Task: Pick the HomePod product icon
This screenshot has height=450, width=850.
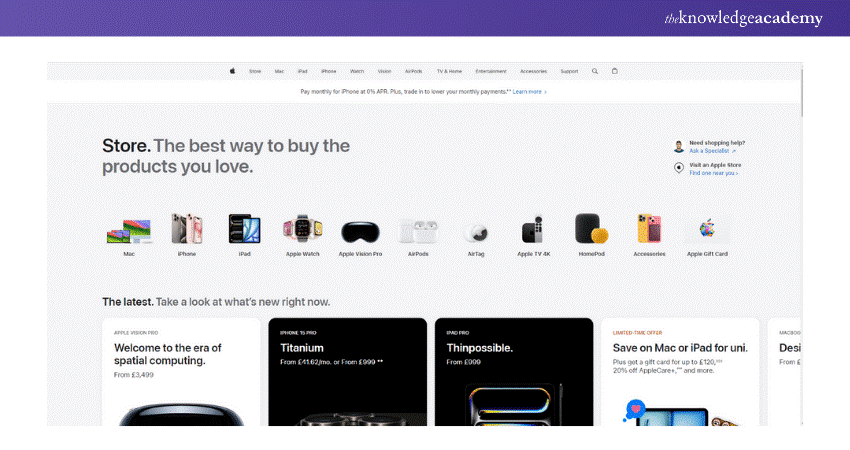Action: coord(591,230)
